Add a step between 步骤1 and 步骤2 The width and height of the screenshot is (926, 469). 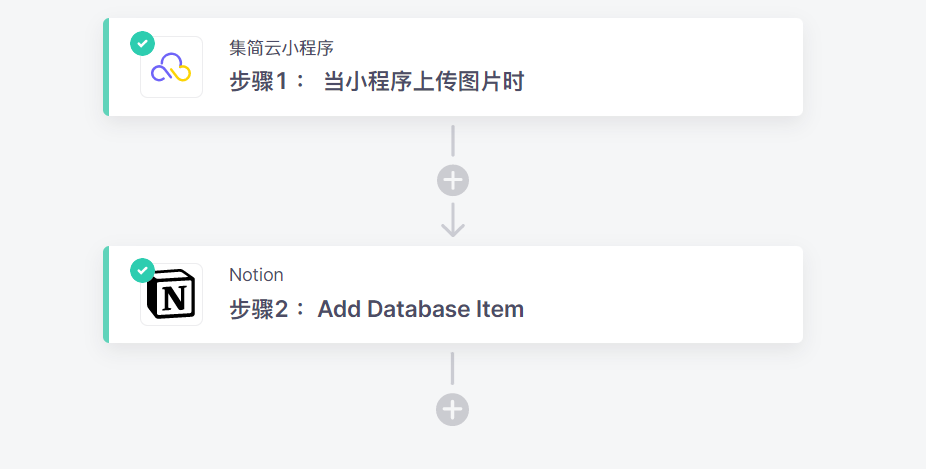(453, 180)
